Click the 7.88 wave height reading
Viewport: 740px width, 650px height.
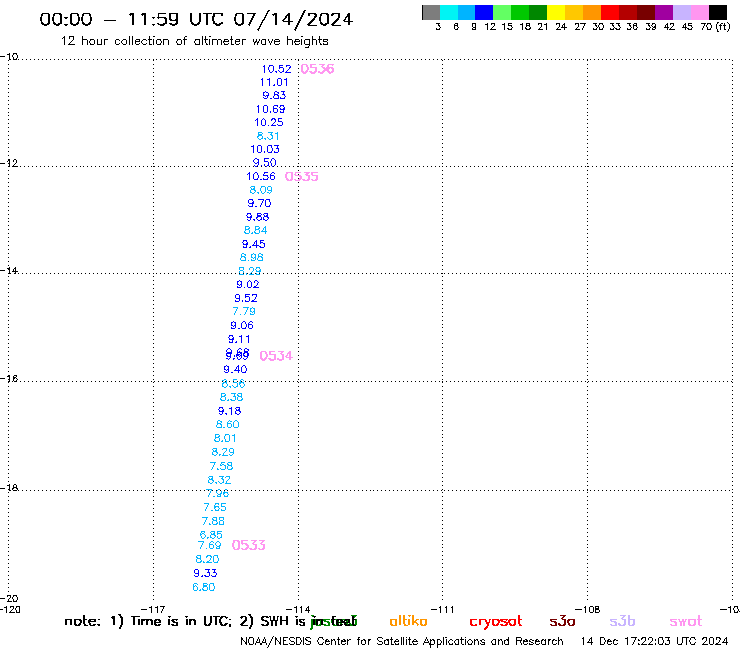[x=213, y=521]
